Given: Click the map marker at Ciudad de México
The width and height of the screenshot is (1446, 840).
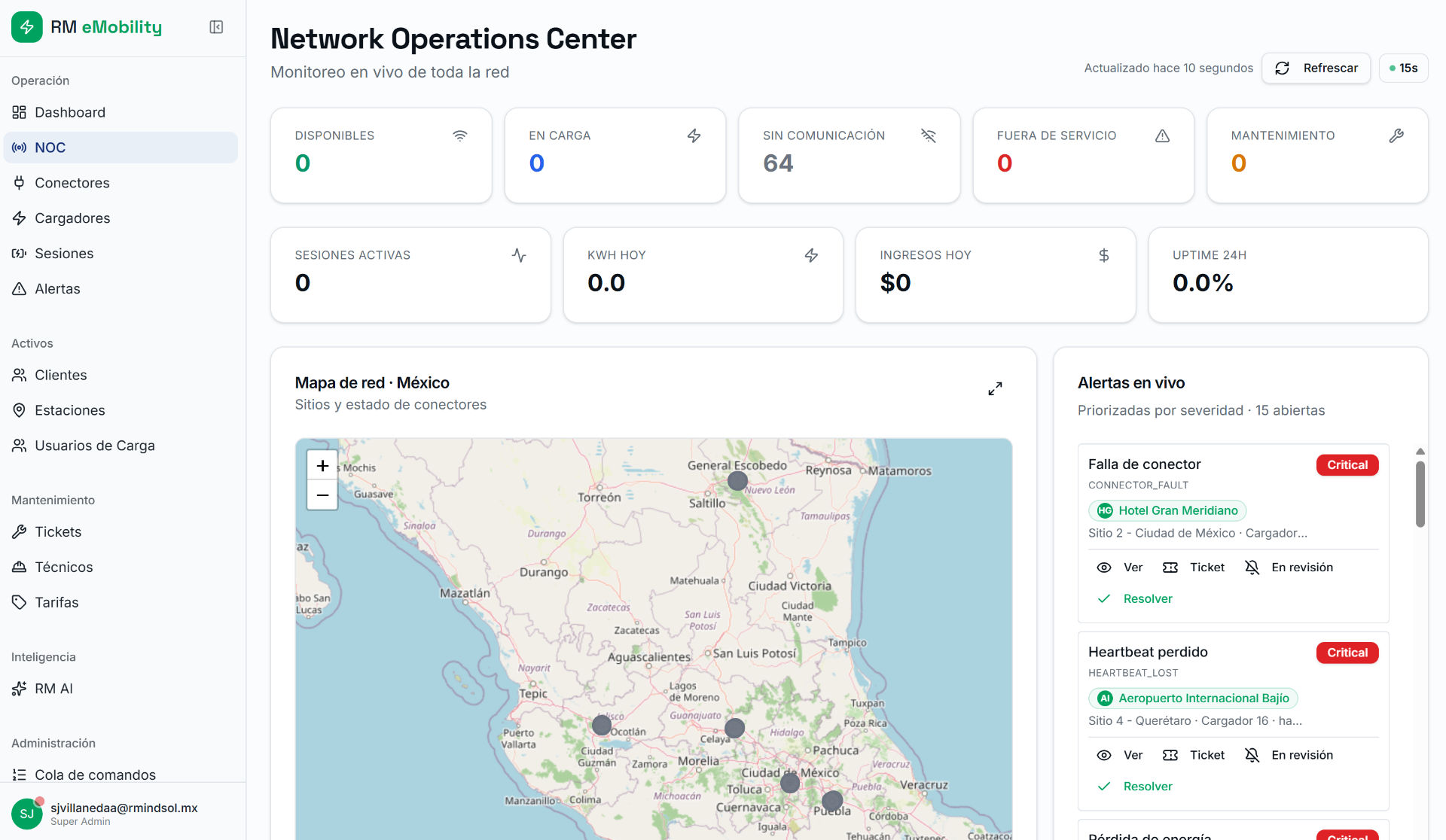Looking at the screenshot, I should click(x=790, y=784).
